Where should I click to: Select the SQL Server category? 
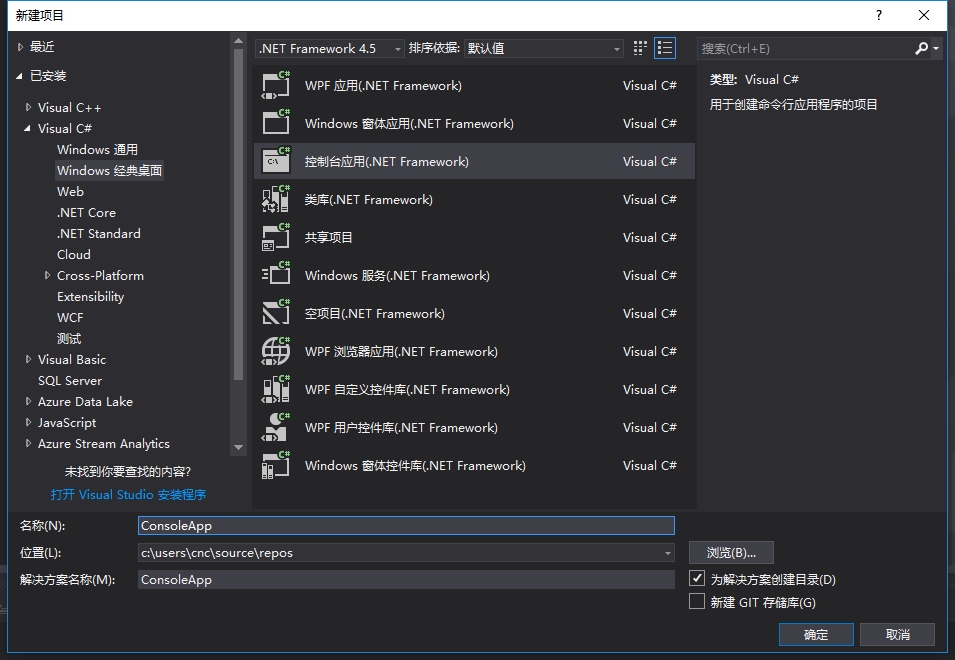coord(70,381)
